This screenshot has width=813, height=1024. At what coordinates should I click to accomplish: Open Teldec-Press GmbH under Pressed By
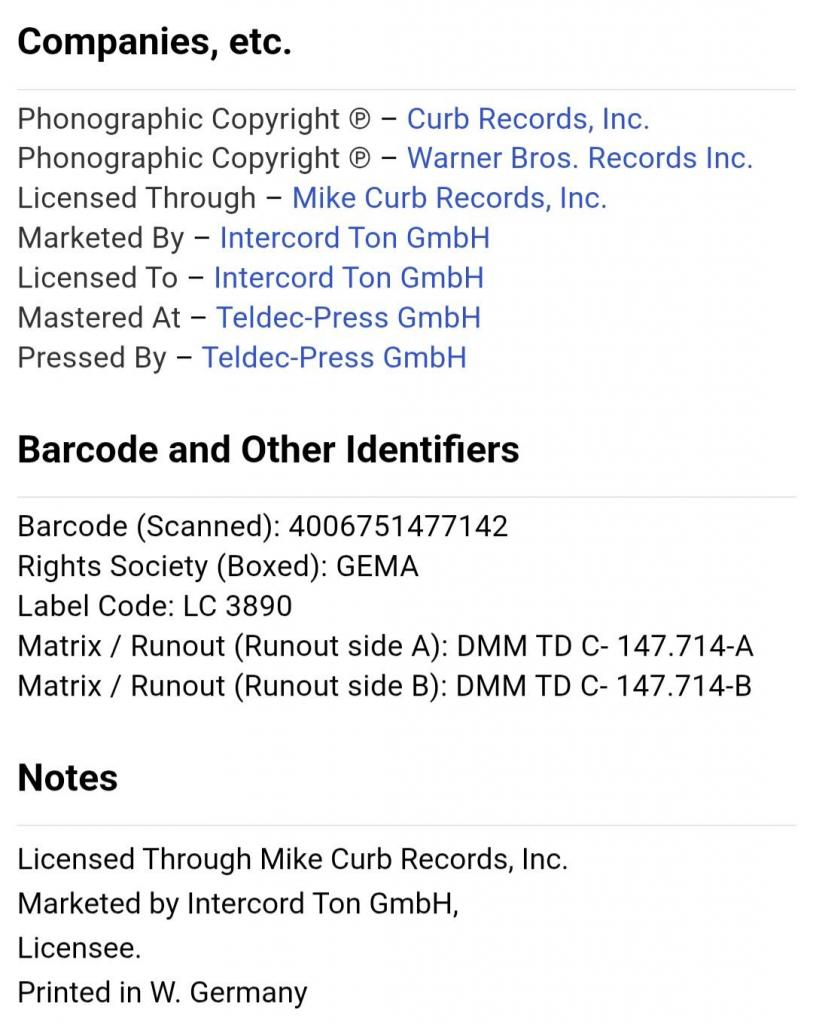[334, 357]
